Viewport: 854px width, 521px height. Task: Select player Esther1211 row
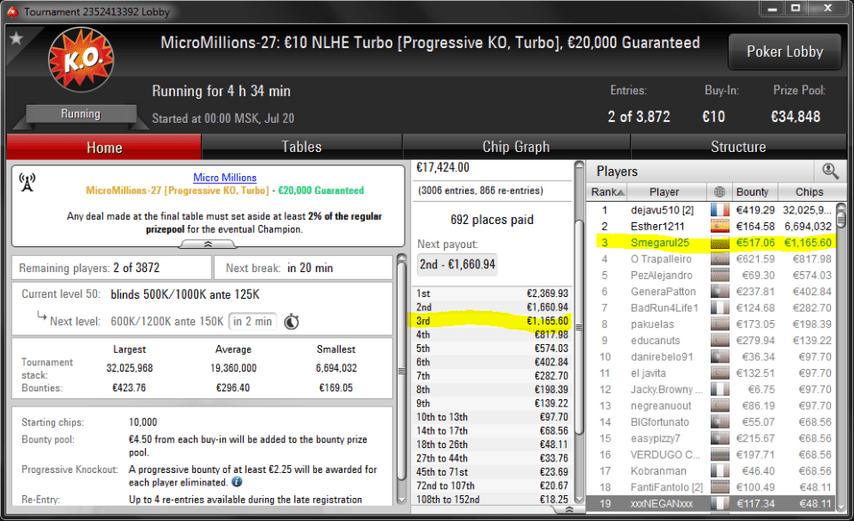point(711,226)
